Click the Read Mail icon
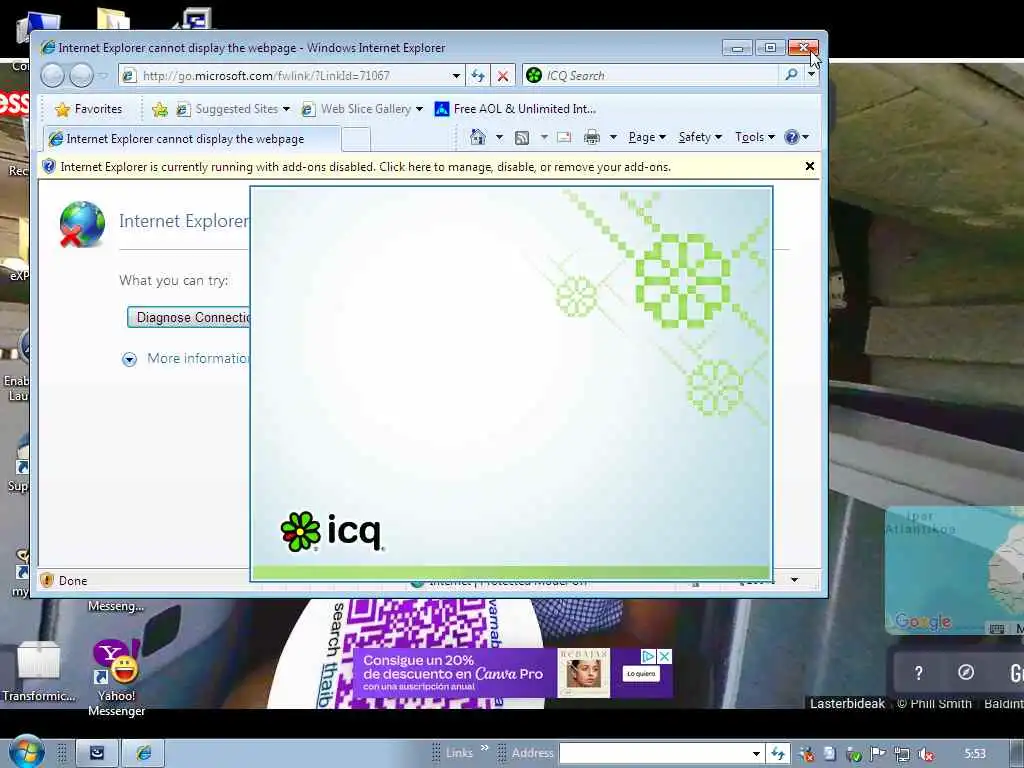Viewport: 1024px width, 768px height. 564,137
